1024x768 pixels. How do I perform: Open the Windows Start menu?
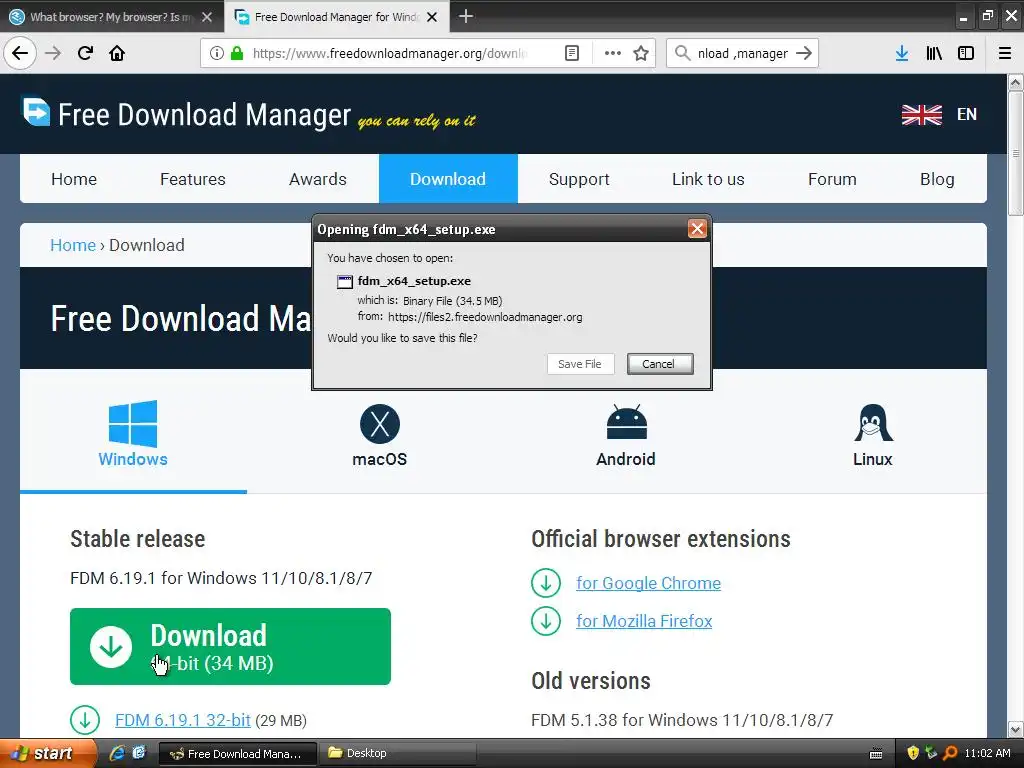[x=47, y=754]
